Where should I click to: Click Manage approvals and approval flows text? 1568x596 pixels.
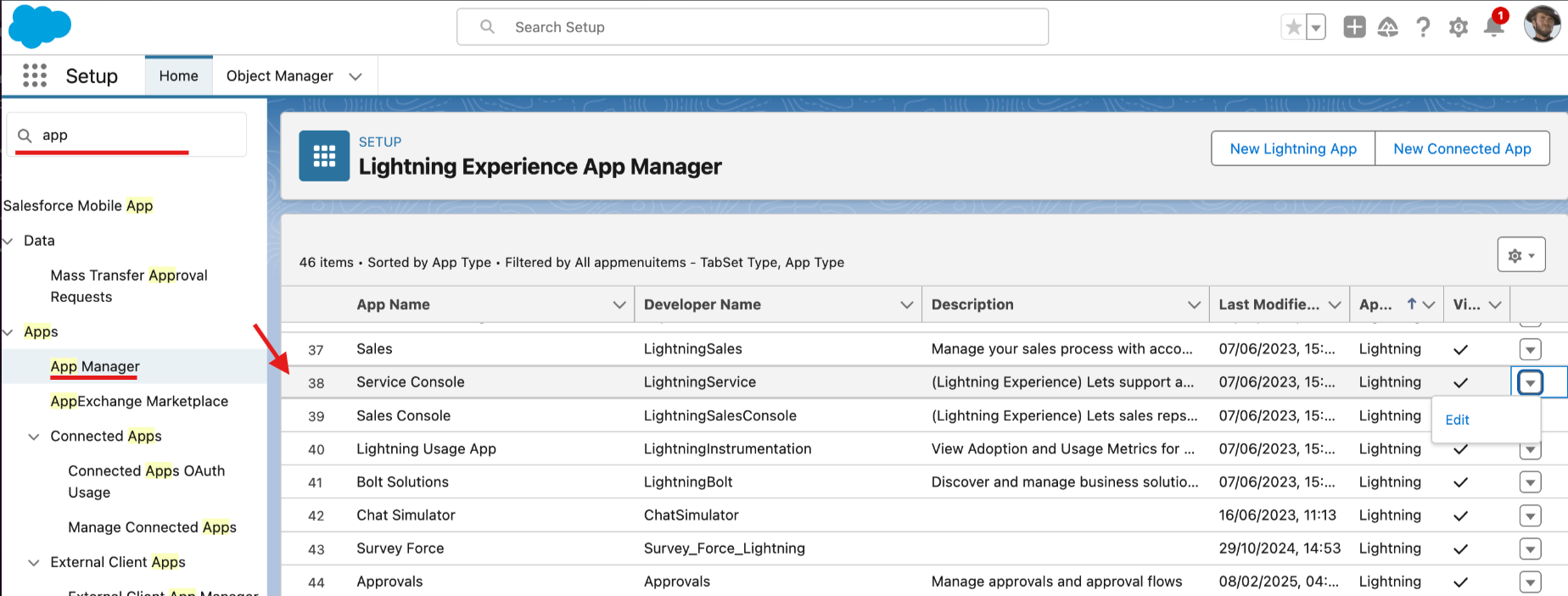[x=1056, y=581]
